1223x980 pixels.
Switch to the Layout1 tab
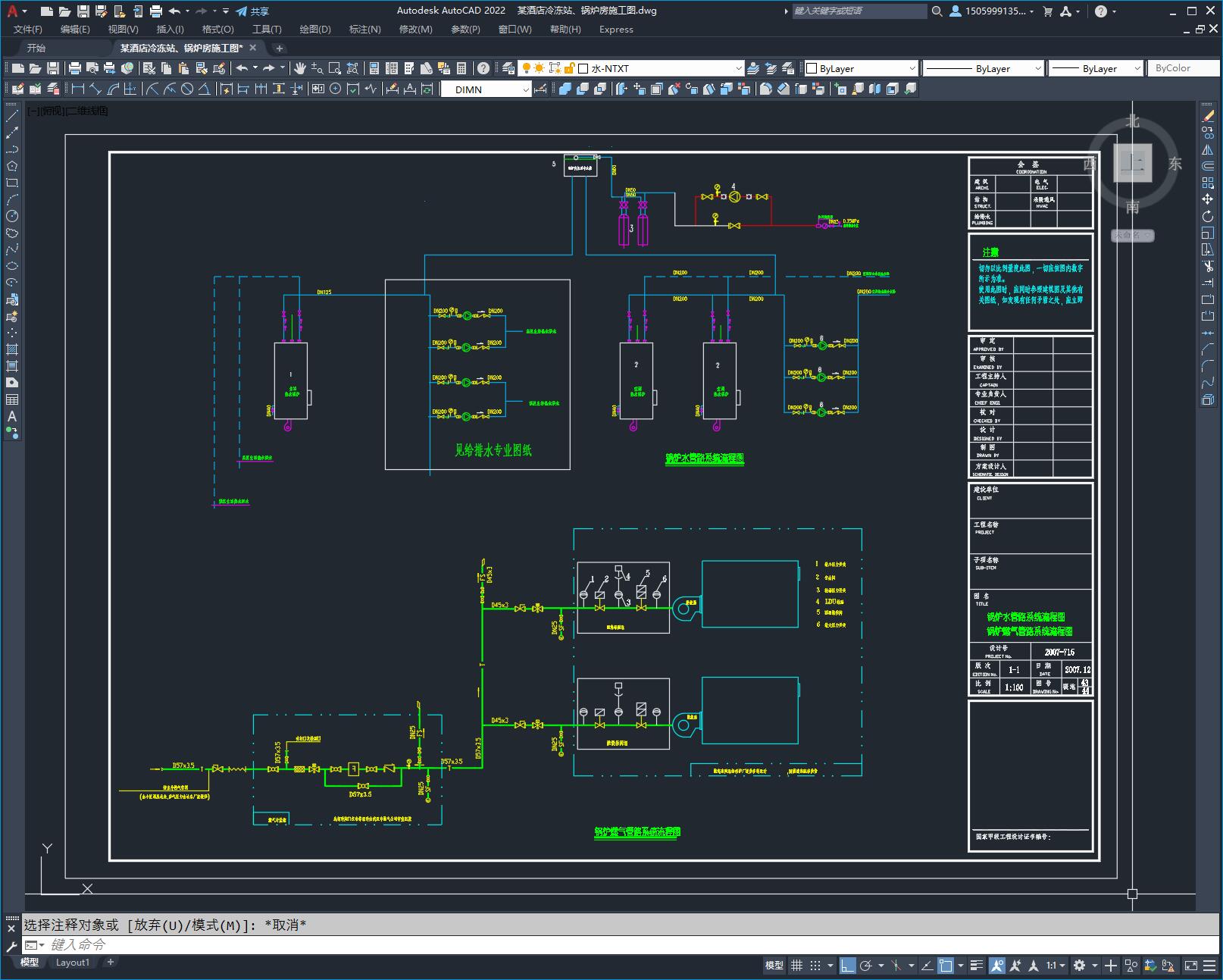(73, 963)
